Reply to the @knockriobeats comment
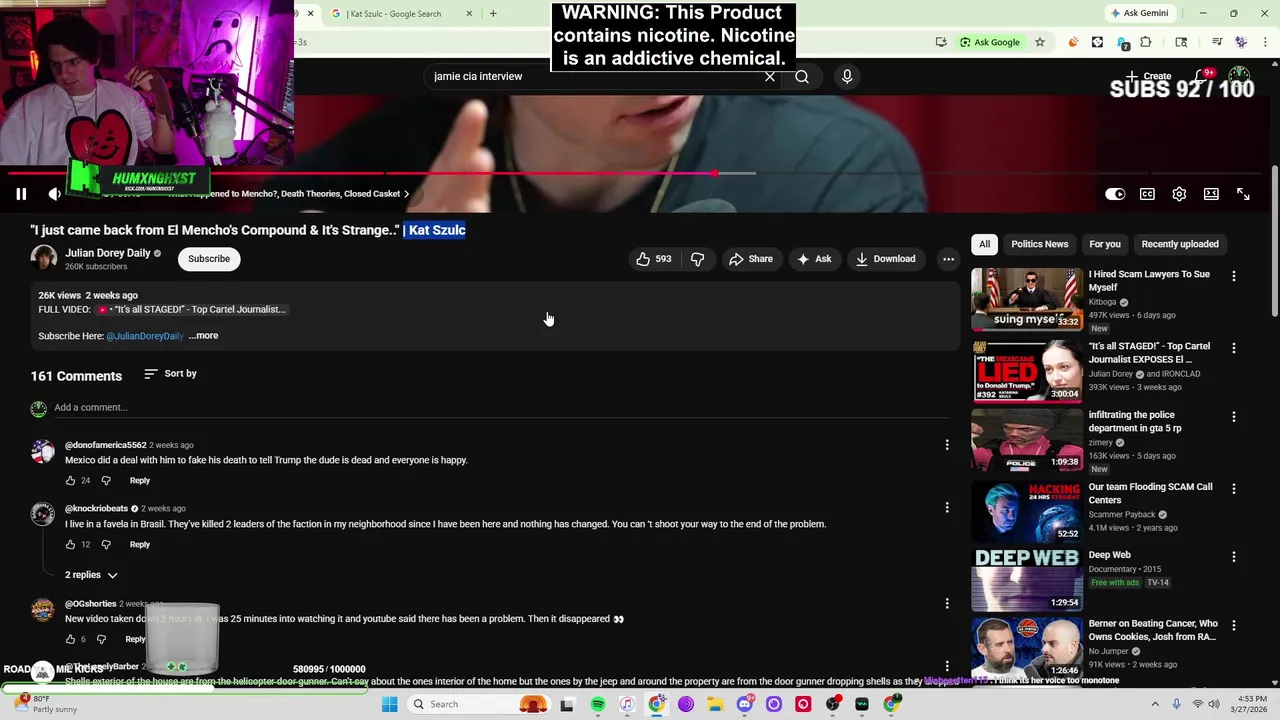 [140, 545]
